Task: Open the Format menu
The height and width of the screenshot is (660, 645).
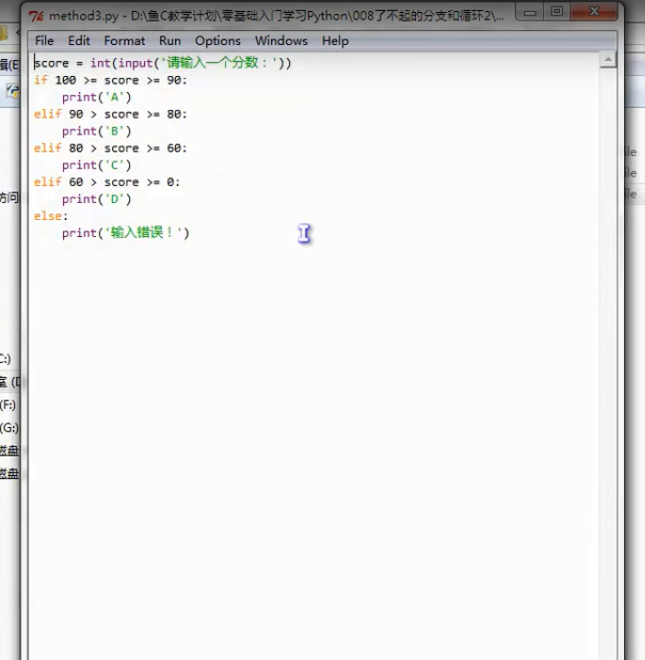Action: coord(124,41)
